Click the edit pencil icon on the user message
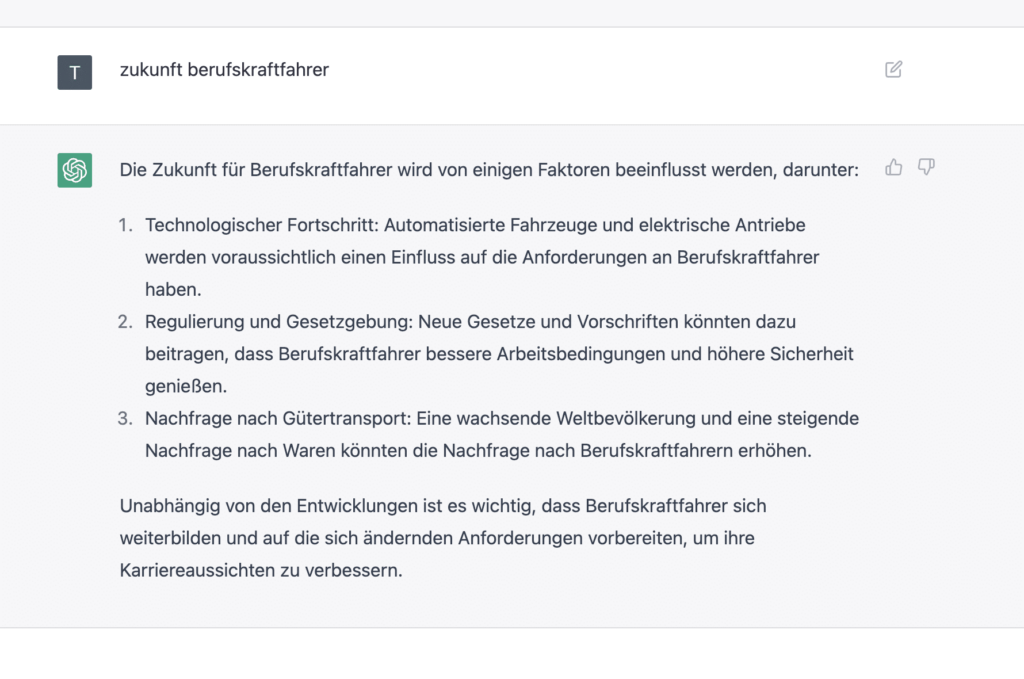The image size is (1024, 679). tap(893, 69)
